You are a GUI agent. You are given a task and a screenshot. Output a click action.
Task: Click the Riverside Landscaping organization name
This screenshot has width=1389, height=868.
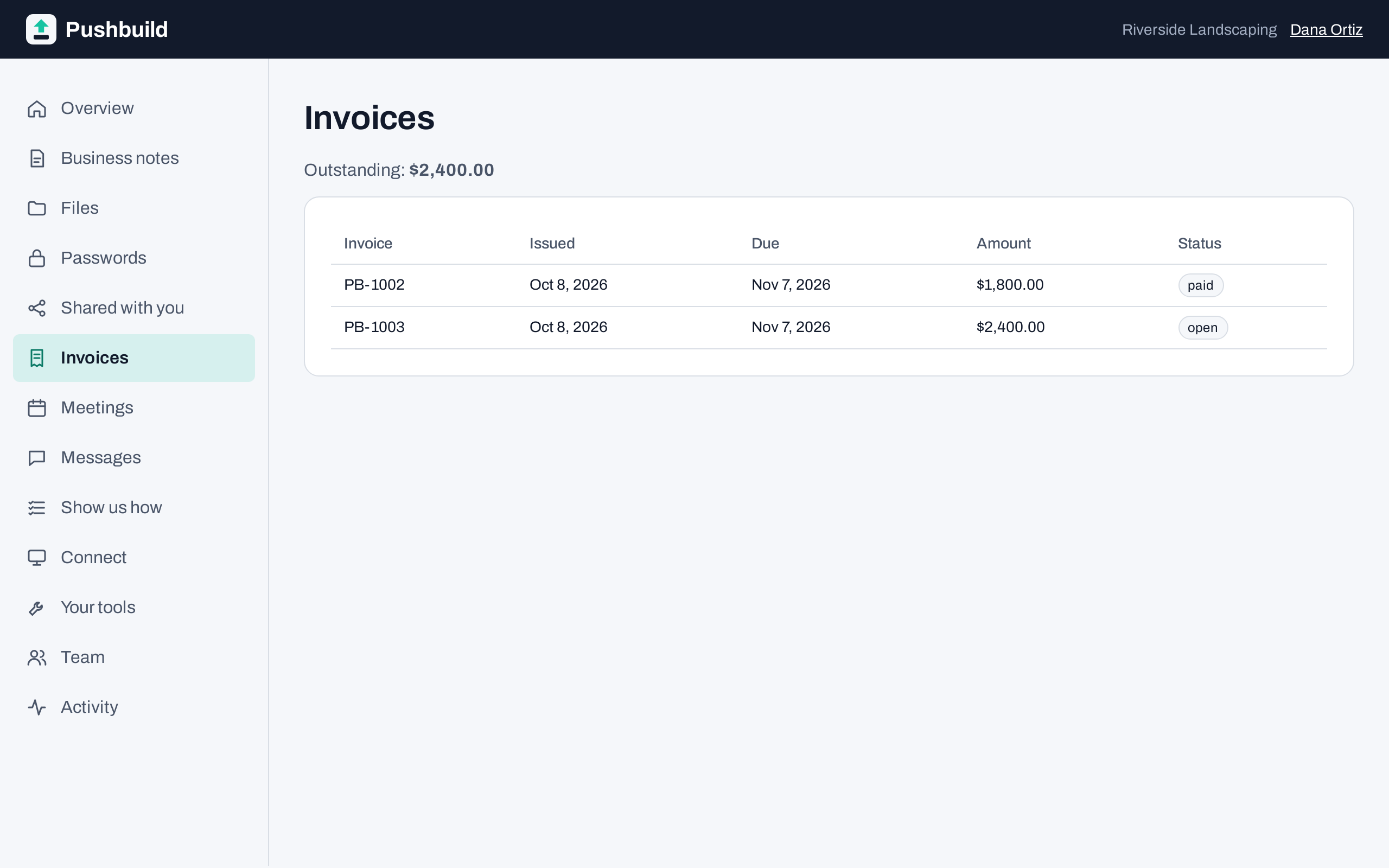[x=1199, y=30]
